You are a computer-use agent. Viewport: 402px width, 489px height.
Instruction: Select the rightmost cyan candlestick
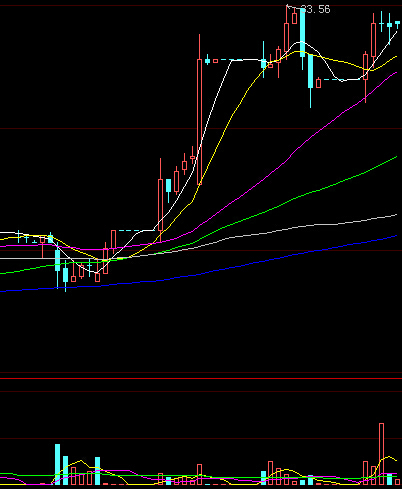[397, 25]
